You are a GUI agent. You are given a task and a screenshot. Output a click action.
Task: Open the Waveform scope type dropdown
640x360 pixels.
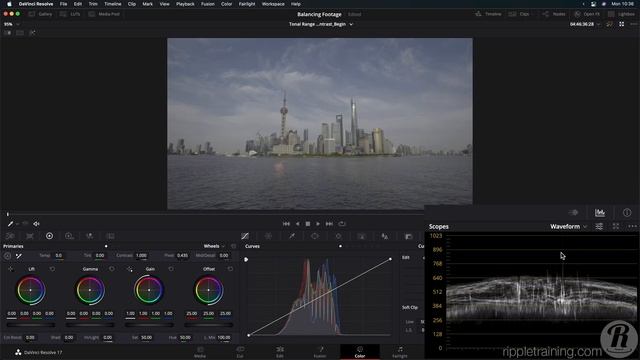tap(568, 226)
